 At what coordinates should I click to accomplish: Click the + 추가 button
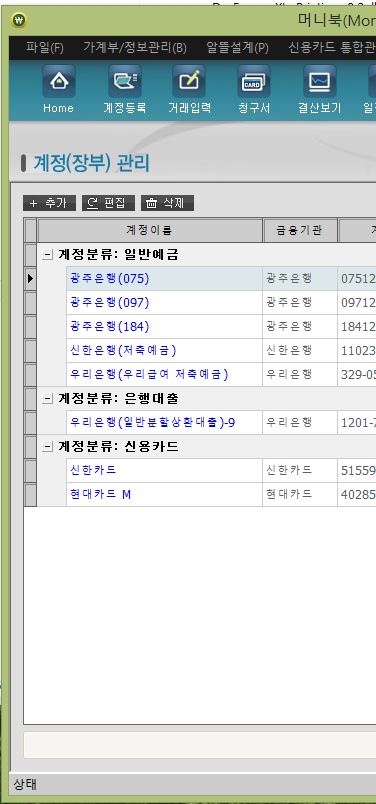tap(49, 203)
